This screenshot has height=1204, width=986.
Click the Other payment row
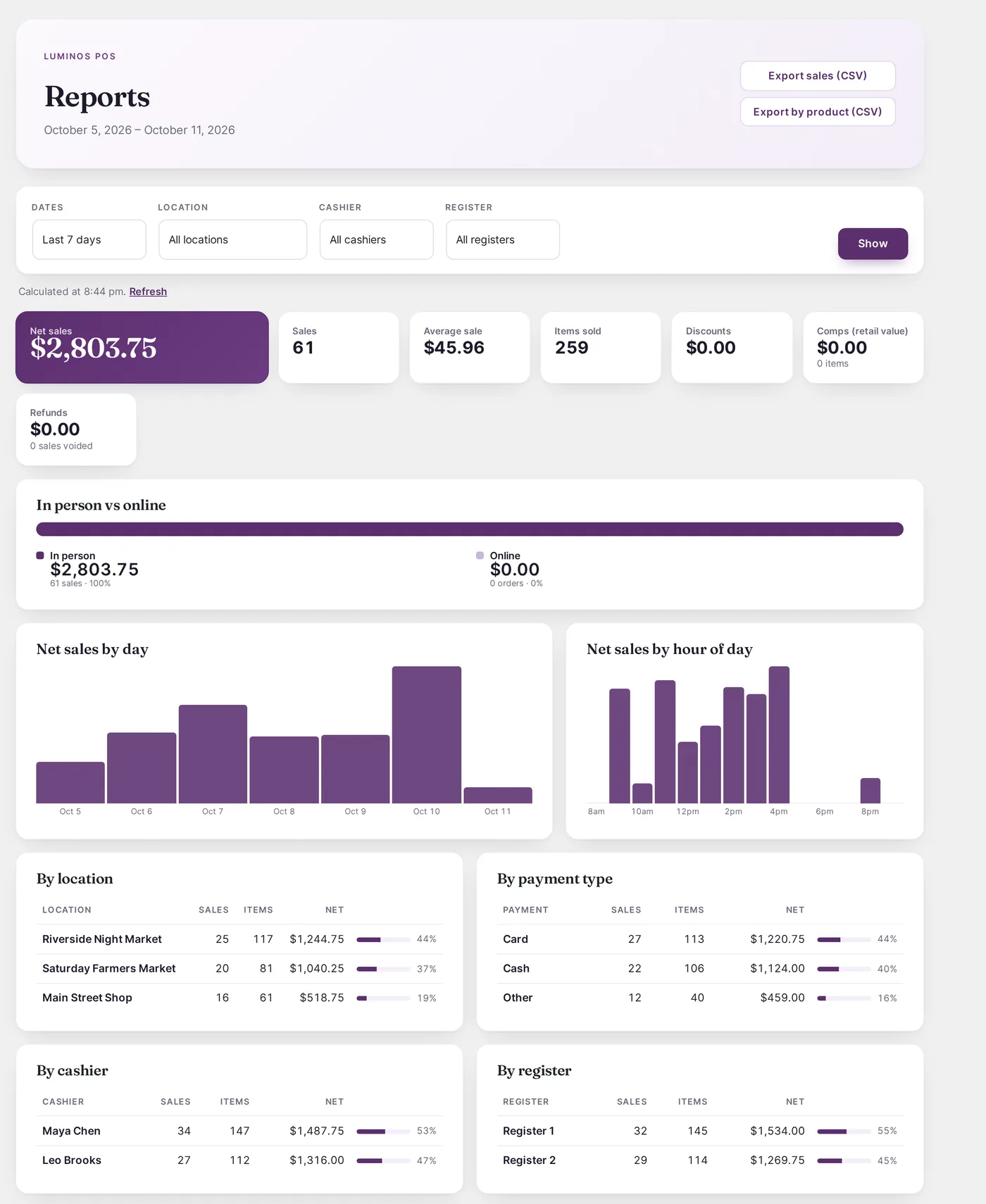click(700, 998)
